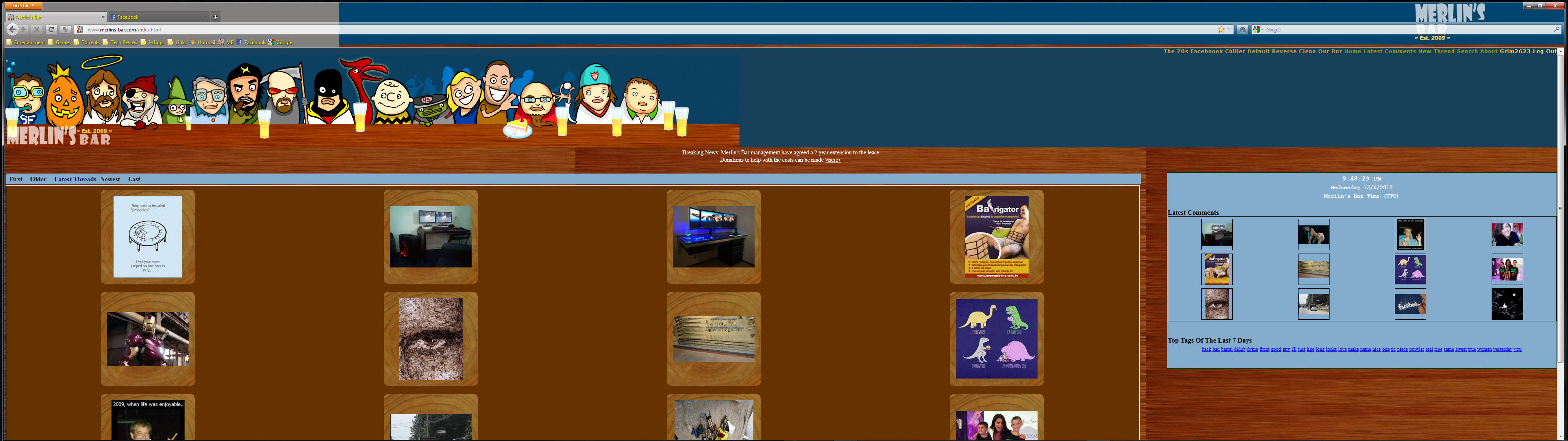Select the Chiller theme link

(1235, 51)
